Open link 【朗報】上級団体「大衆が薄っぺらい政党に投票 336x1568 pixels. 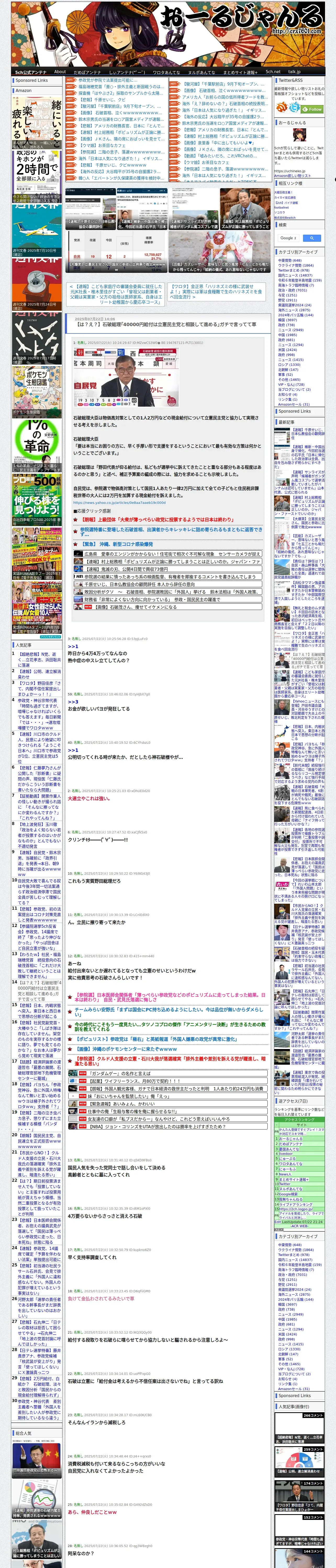(x=157, y=519)
